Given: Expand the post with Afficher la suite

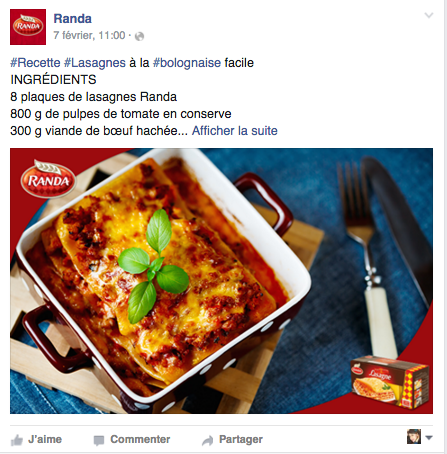Looking at the screenshot, I should click(x=235, y=131).
